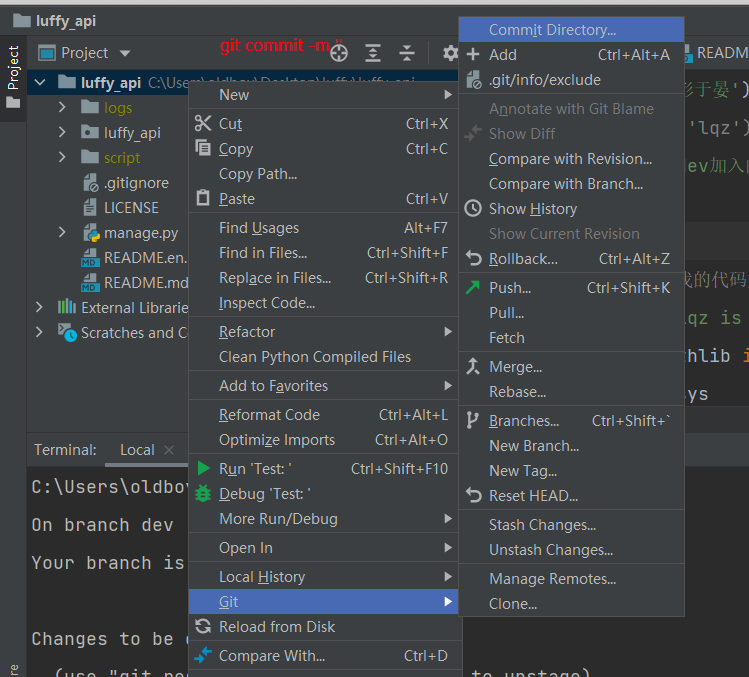Click the plus icon next to Add
This screenshot has height=677, width=749.
(473, 54)
